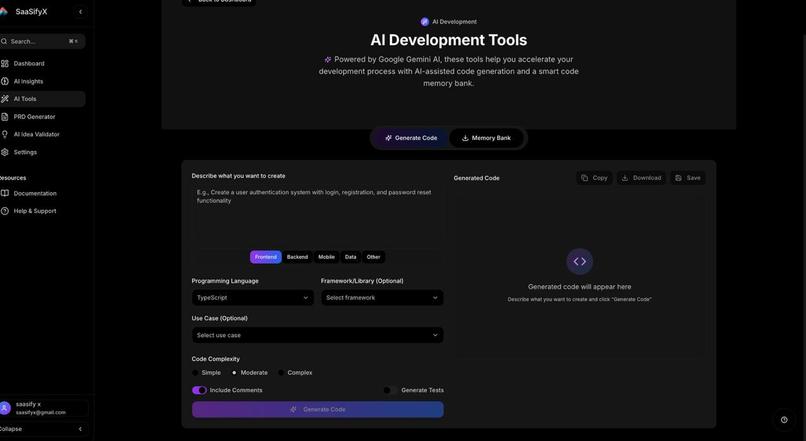
Task: Select the Data category chip
Action: coord(351,257)
